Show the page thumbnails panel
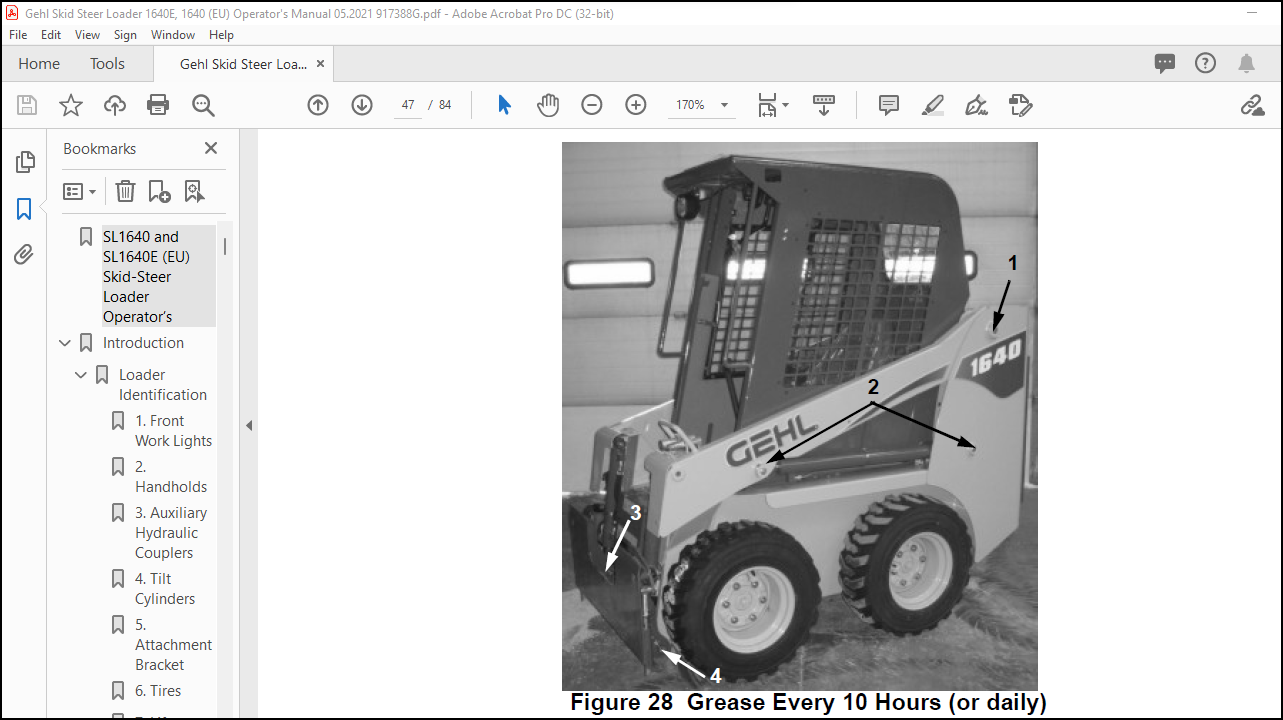The height and width of the screenshot is (720, 1283). (25, 162)
